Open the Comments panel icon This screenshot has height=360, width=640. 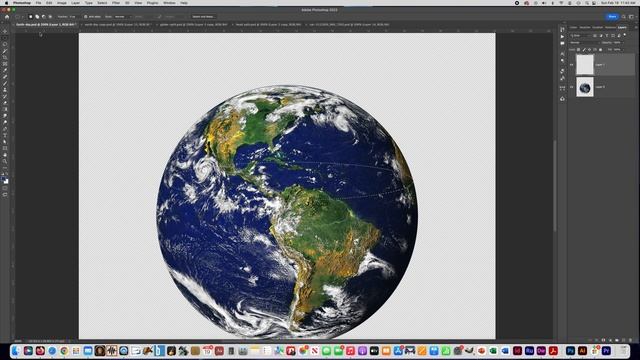click(562, 43)
